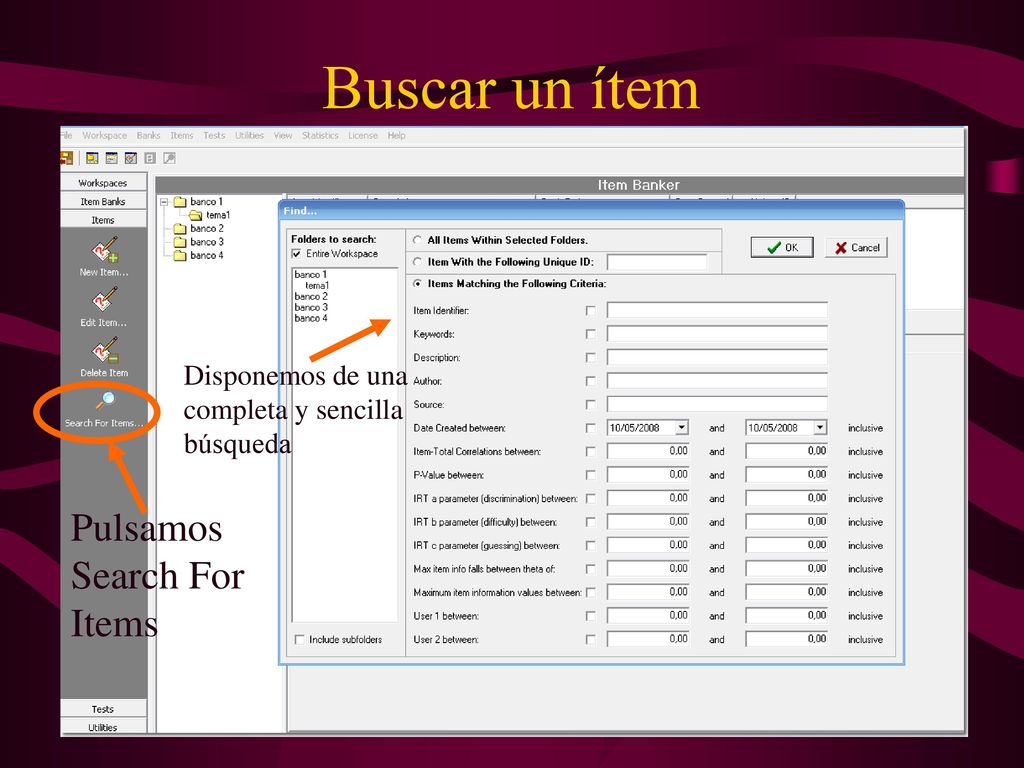Click the Keywords text field
Screen dimensions: 1024x768
coord(717,334)
